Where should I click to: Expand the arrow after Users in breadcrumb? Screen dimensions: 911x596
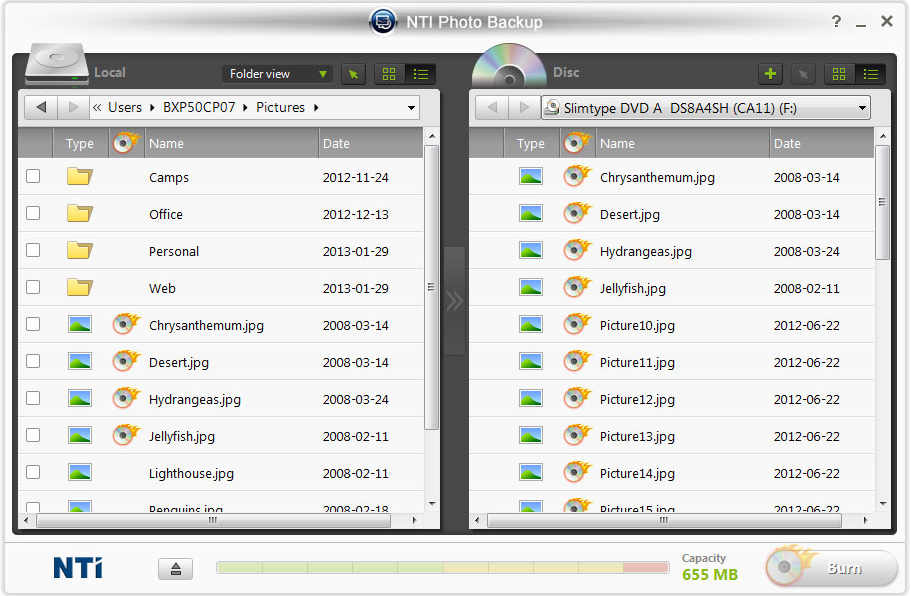pos(152,108)
